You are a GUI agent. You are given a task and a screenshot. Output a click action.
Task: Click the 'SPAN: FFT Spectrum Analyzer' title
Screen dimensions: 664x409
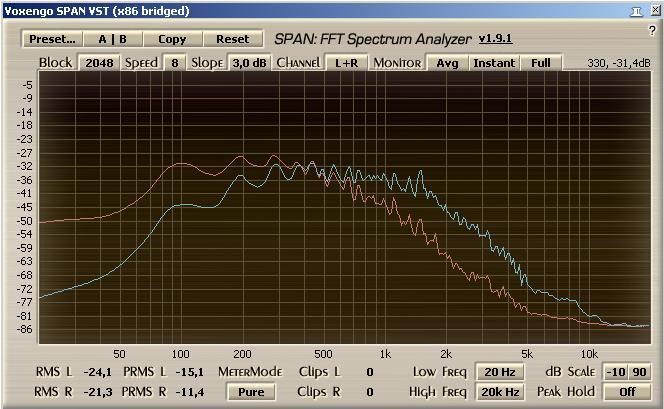(x=373, y=39)
